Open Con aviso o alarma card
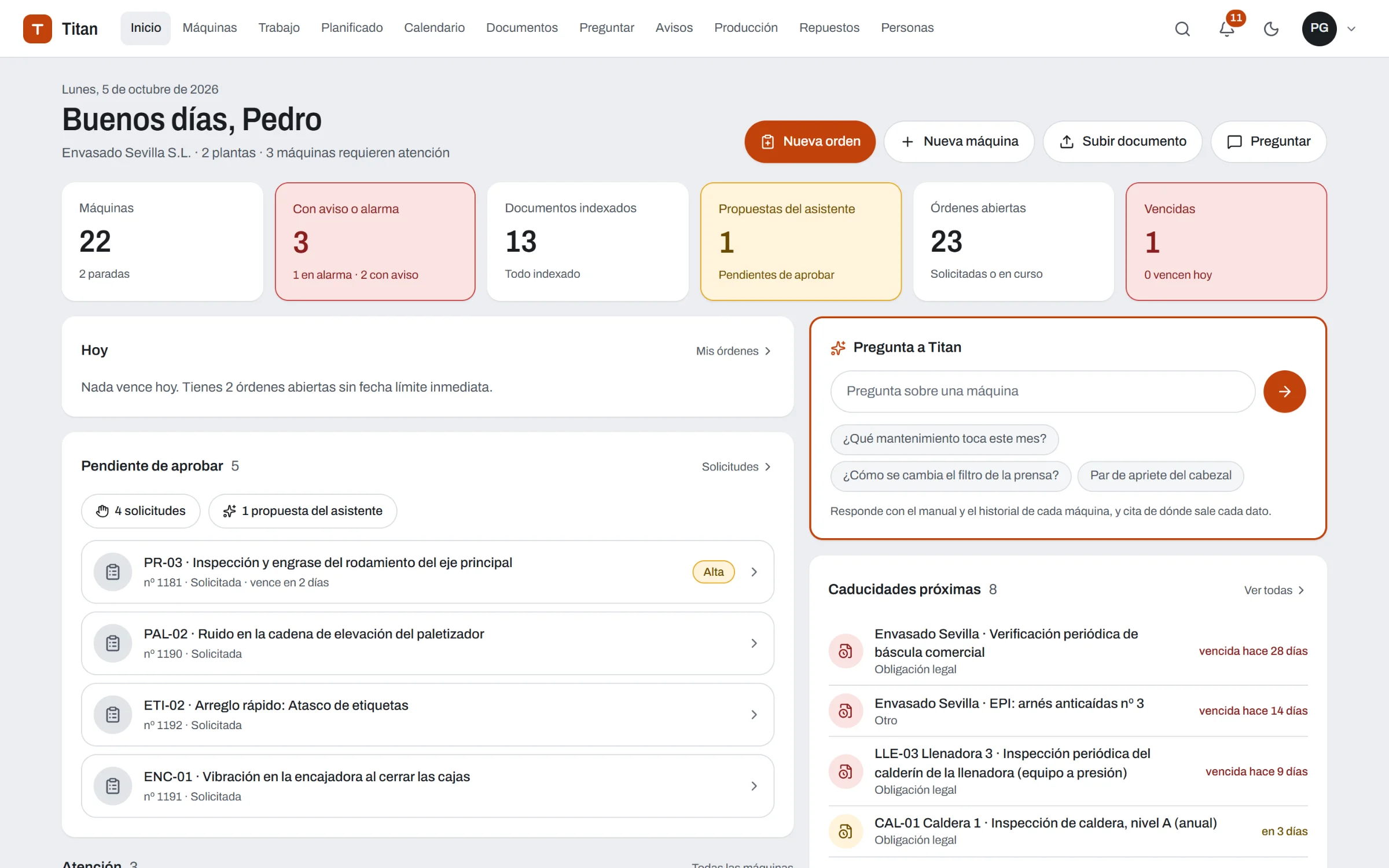1389x868 pixels. (x=375, y=242)
